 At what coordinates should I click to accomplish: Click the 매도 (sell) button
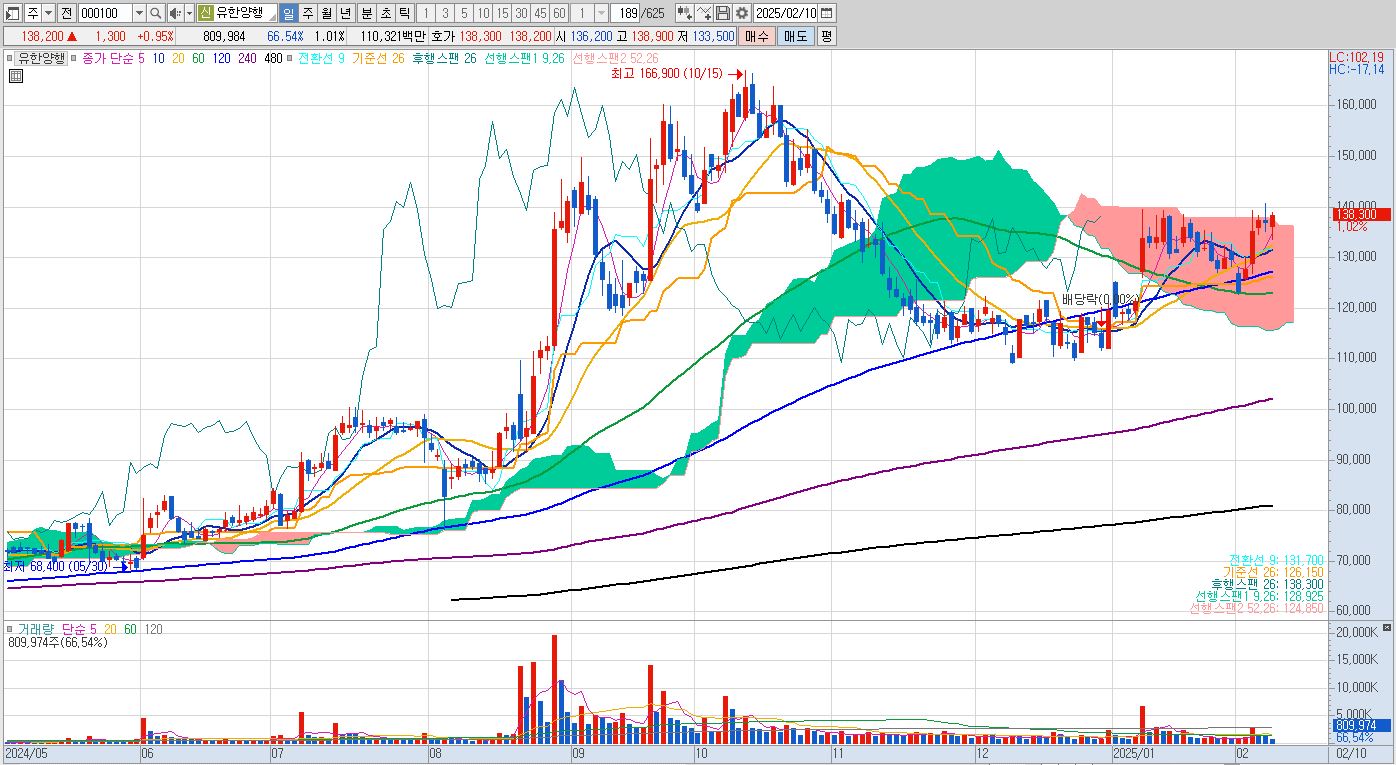[x=795, y=36]
